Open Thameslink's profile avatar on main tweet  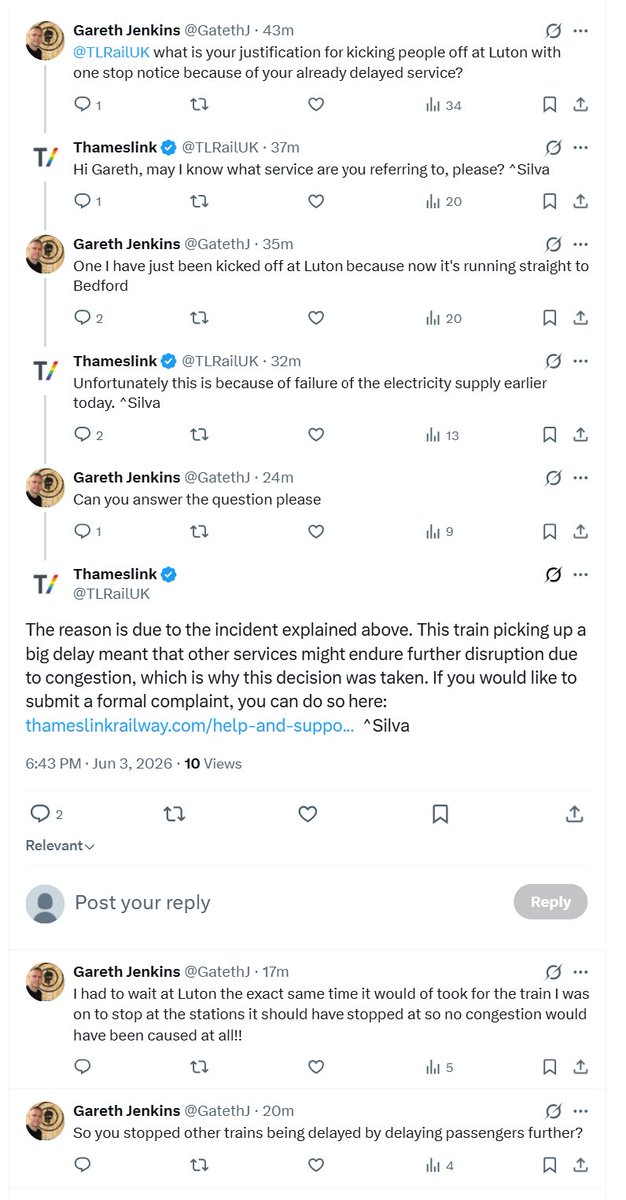45,584
